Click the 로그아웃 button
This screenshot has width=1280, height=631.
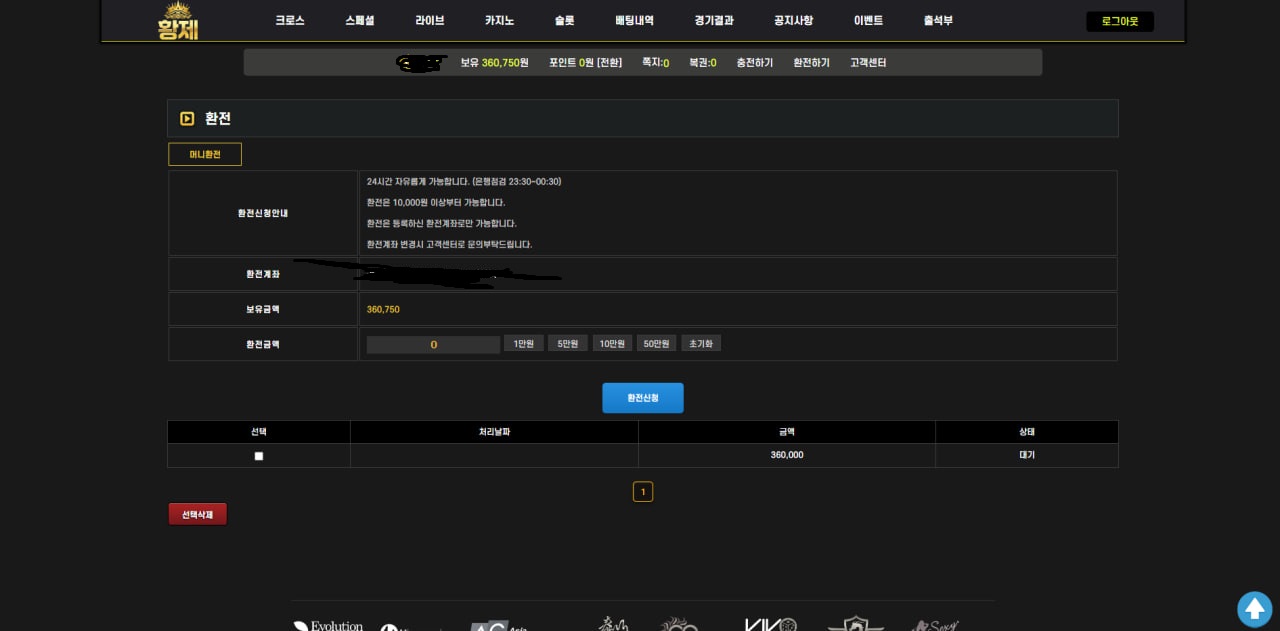(x=1119, y=21)
